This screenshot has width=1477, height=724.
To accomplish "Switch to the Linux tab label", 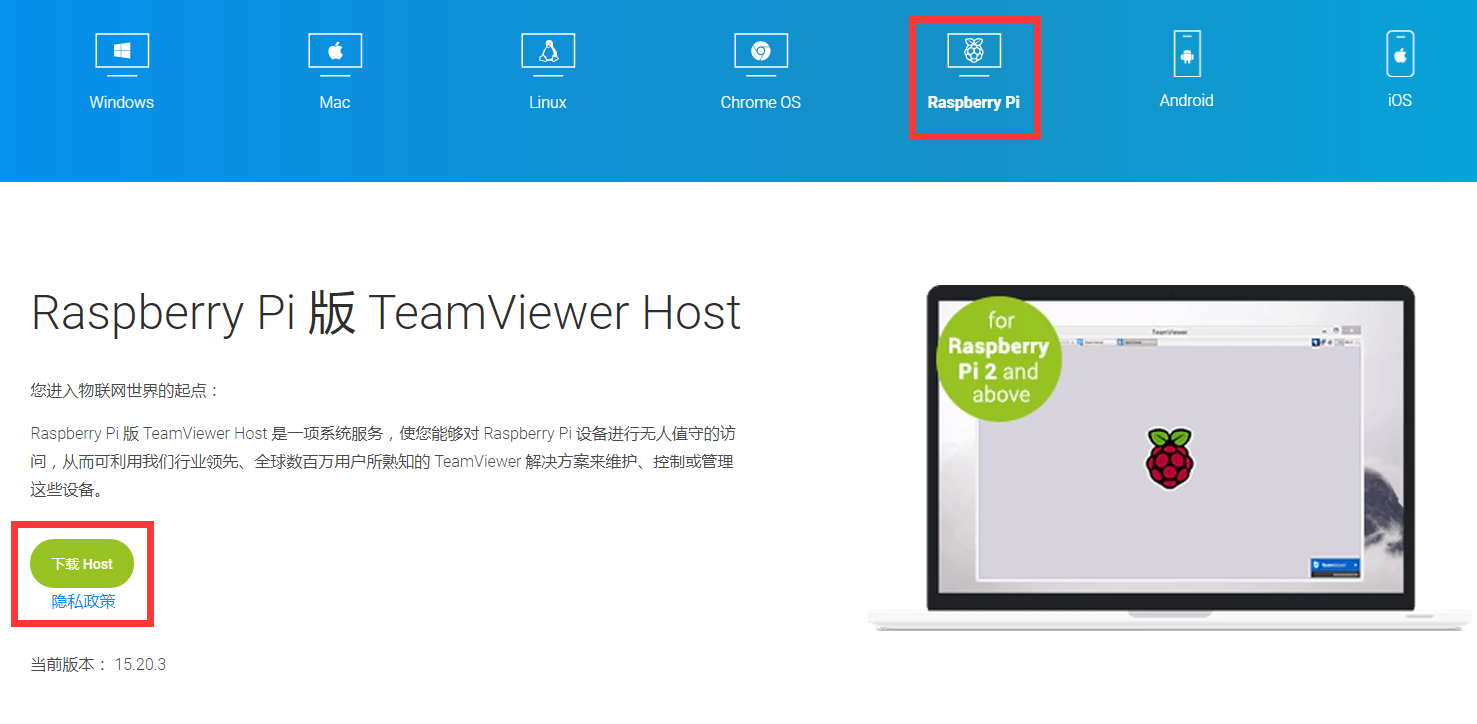I will [548, 102].
